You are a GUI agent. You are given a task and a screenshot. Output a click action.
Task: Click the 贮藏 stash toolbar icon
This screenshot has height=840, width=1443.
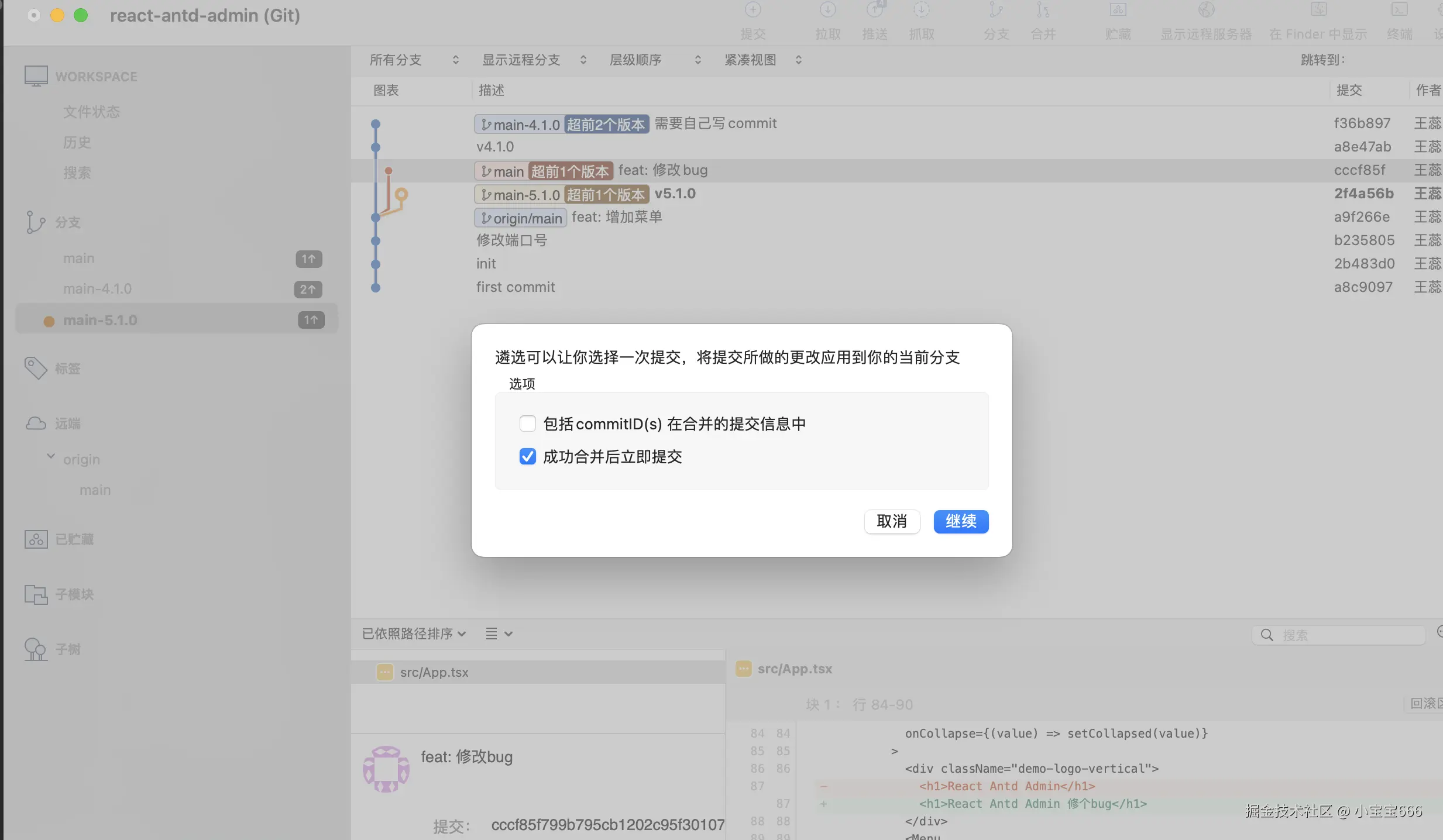tap(1118, 10)
